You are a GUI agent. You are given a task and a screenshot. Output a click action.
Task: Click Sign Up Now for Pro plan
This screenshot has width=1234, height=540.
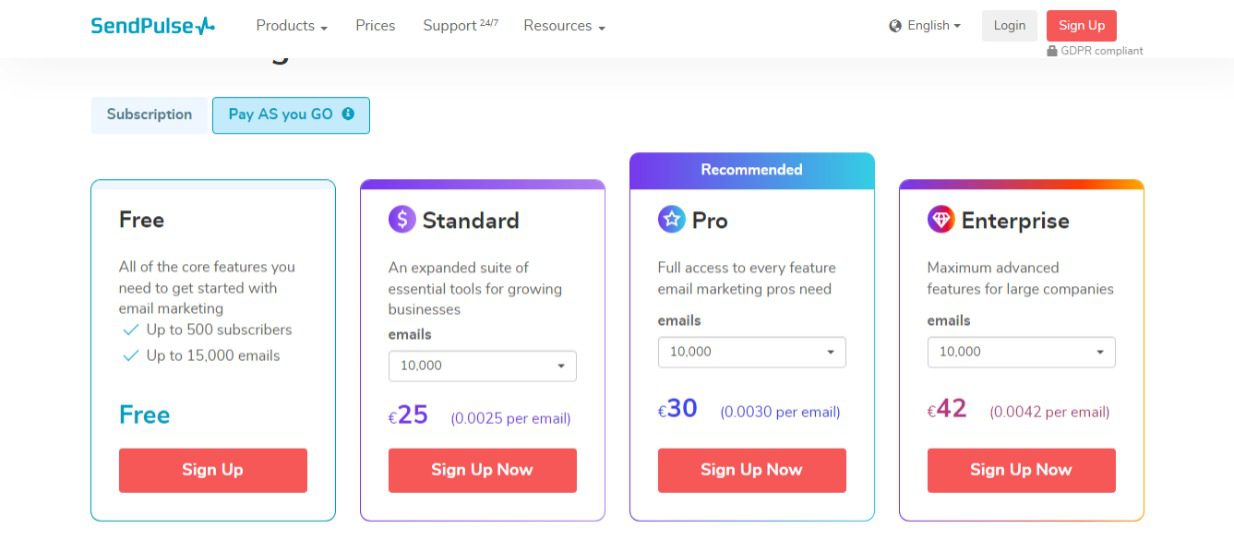(751, 470)
